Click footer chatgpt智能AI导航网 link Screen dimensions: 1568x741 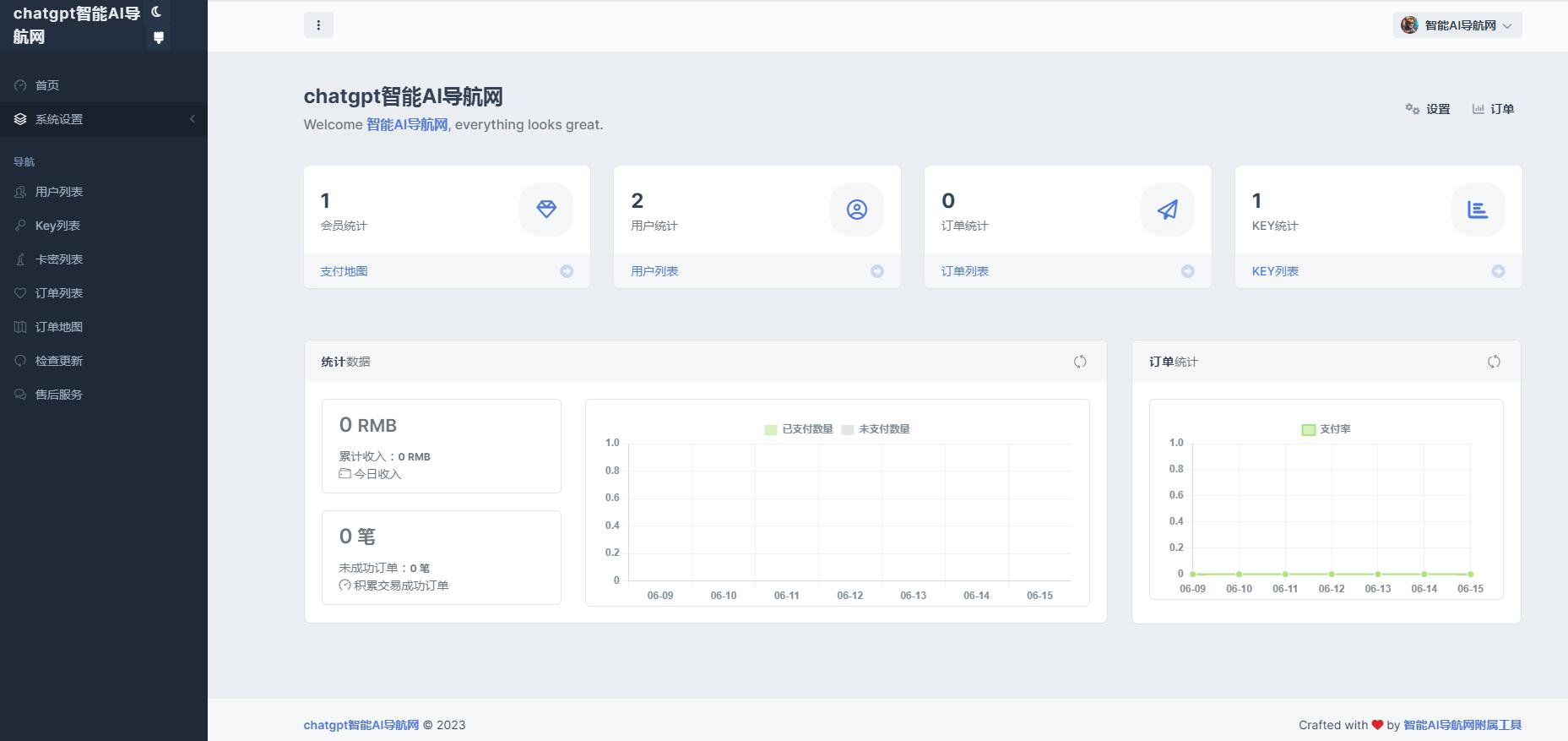[x=361, y=725]
